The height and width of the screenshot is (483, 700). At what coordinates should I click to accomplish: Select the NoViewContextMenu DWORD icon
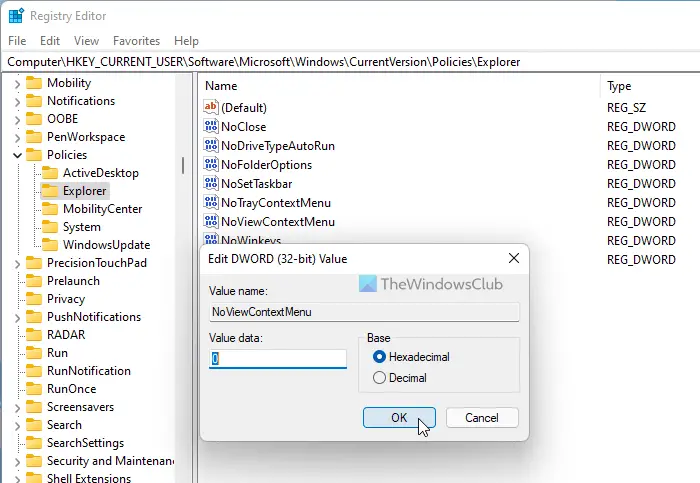(211, 221)
